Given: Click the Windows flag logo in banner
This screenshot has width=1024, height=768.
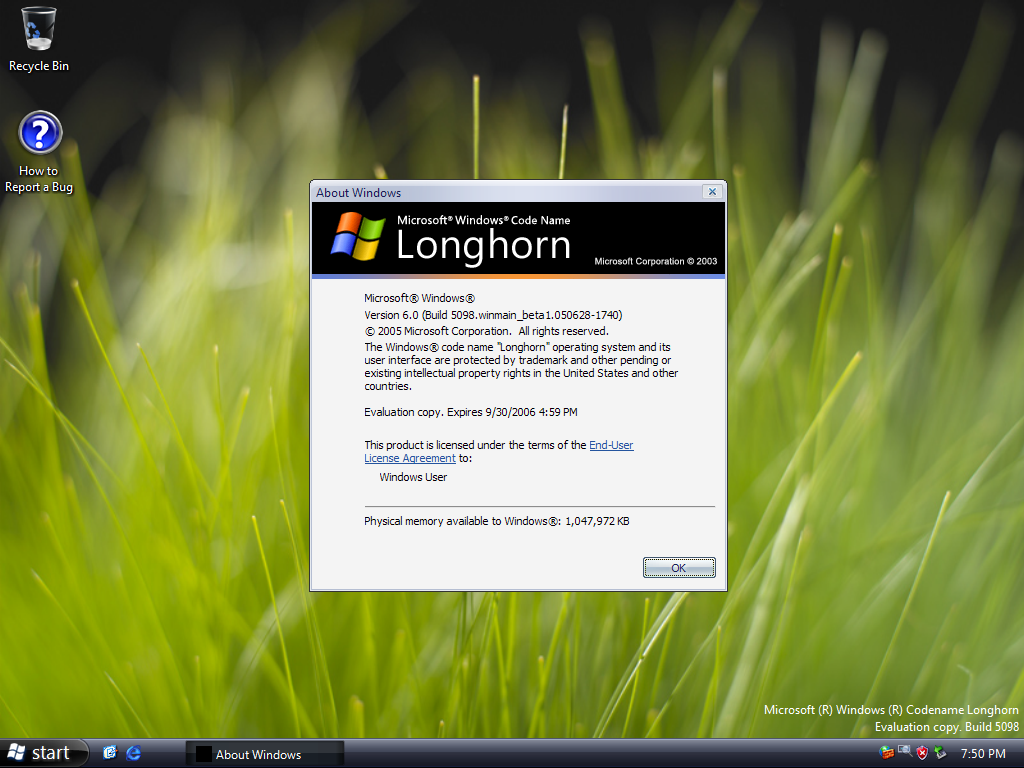Looking at the screenshot, I should pyautogui.click(x=358, y=236).
